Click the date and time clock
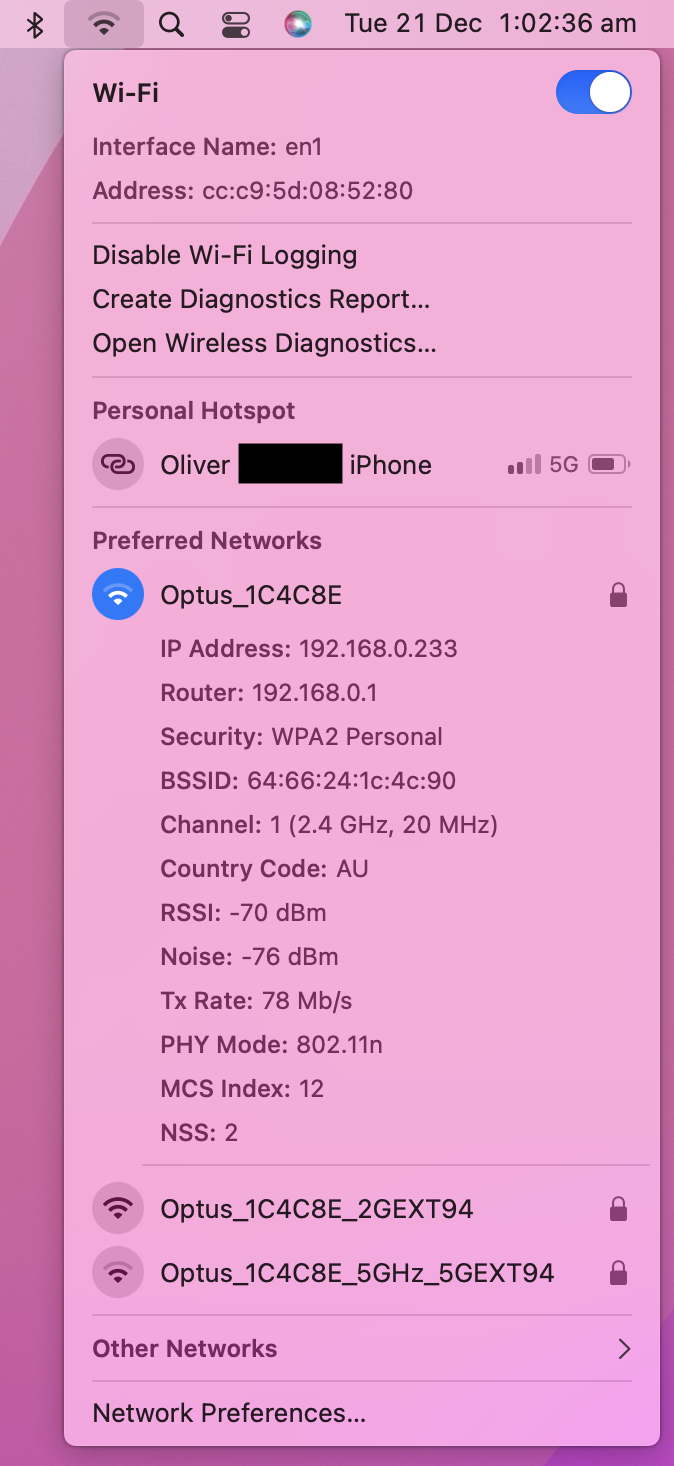The height and width of the screenshot is (1466, 674). pos(491,24)
